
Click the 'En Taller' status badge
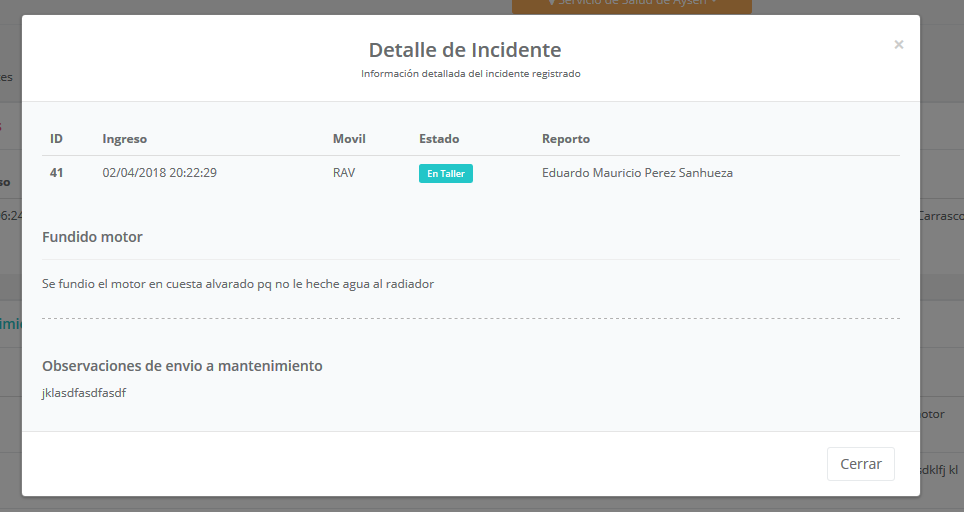point(445,173)
